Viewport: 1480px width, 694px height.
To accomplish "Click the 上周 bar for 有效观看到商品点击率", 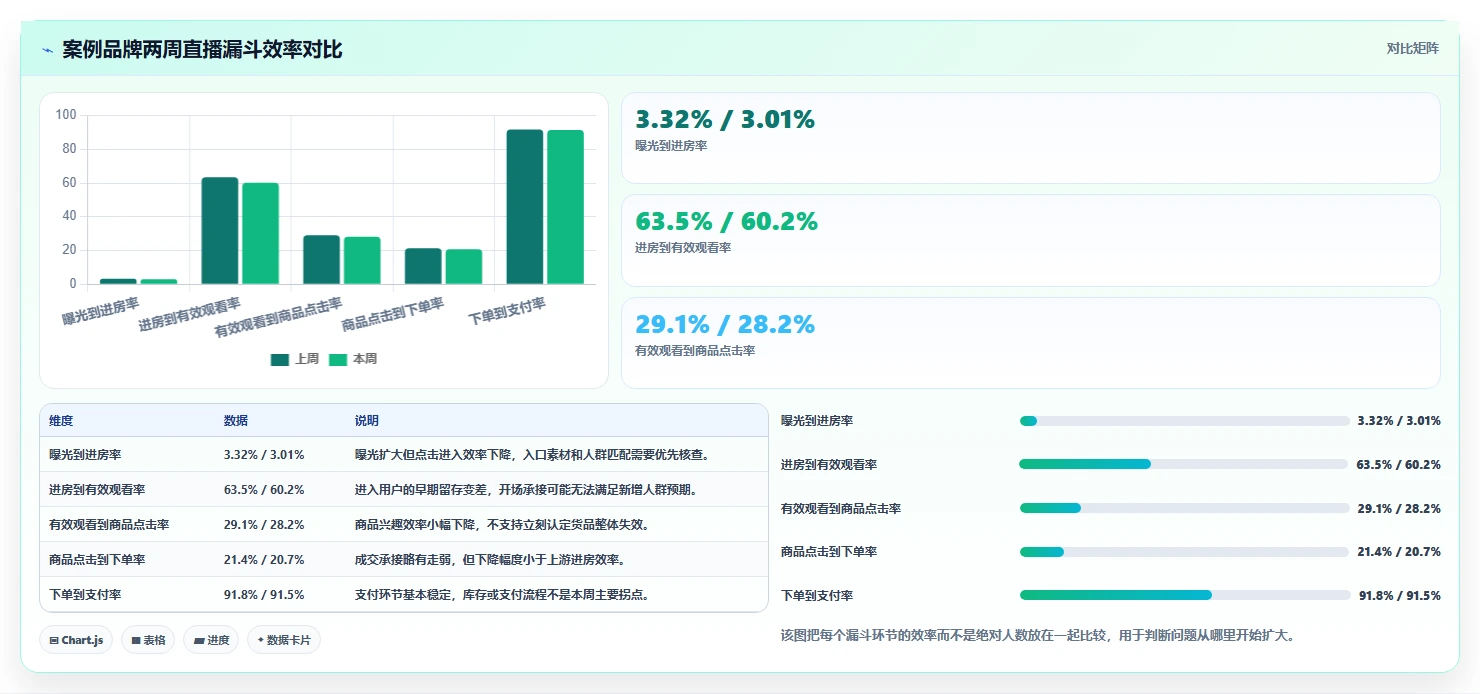I will tap(321, 260).
